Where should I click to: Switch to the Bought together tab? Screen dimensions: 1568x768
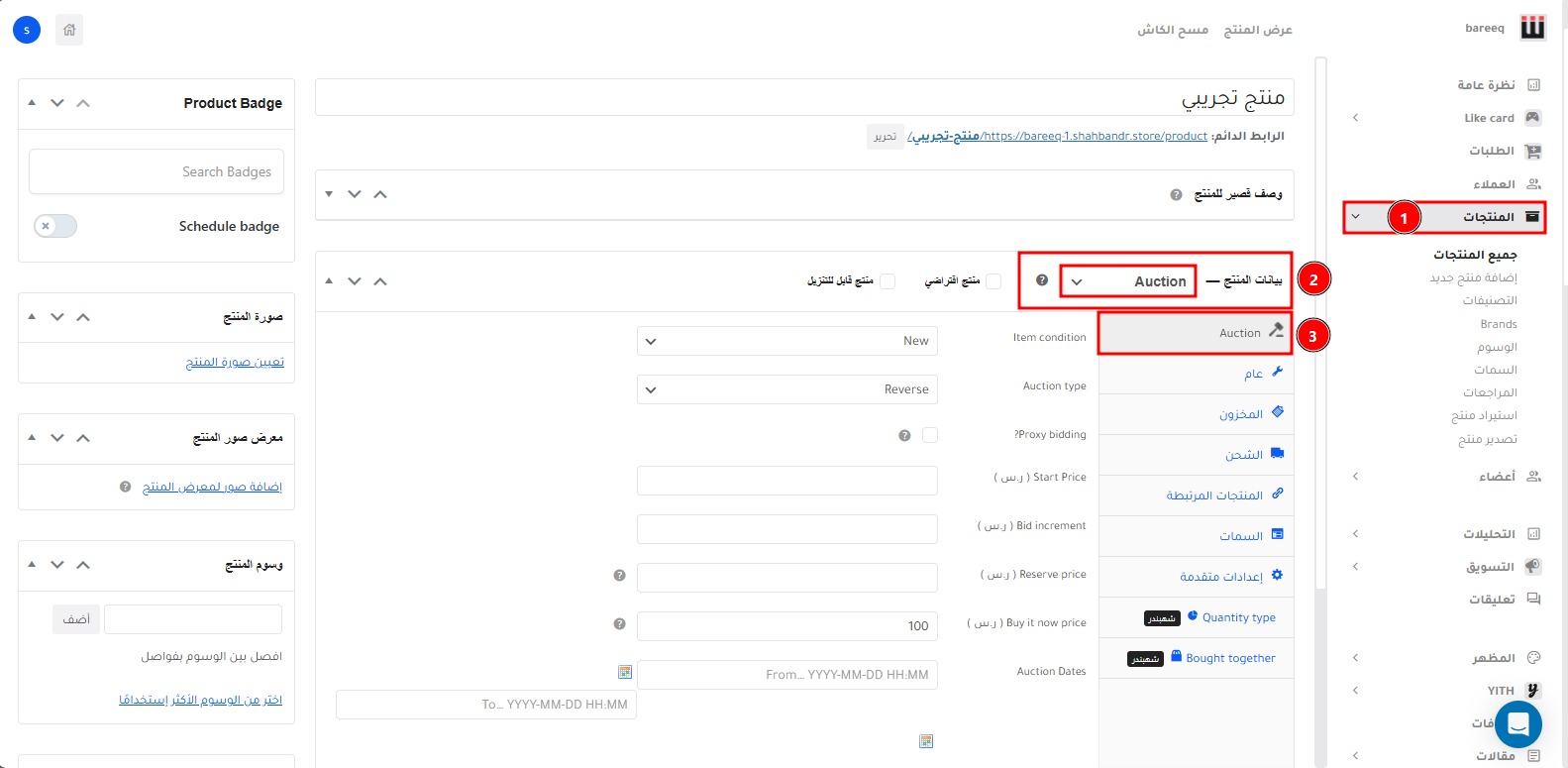[x=1230, y=658]
